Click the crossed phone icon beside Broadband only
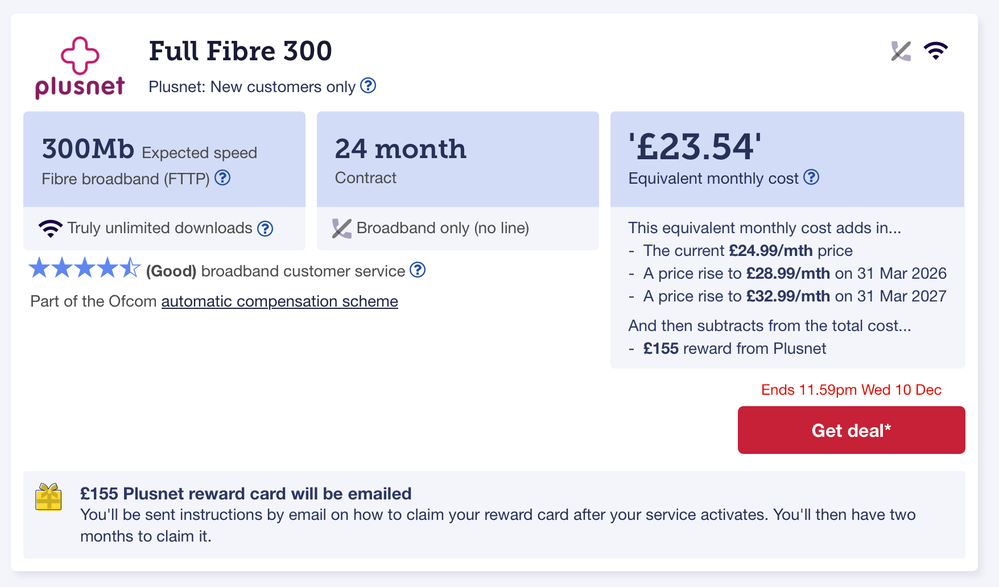Viewport: 999px width, 587px height. 342,229
